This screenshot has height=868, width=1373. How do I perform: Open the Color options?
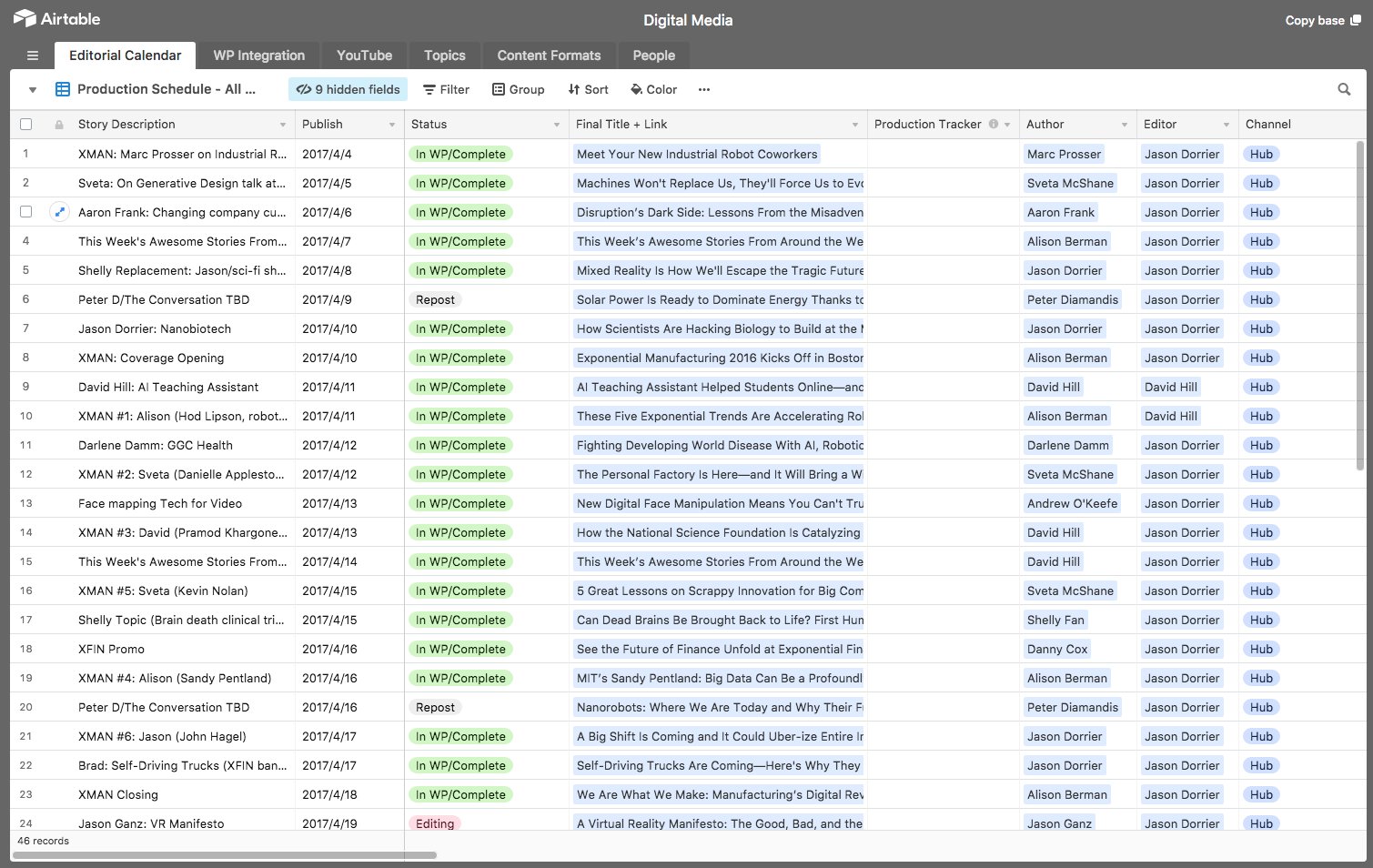[x=653, y=89]
